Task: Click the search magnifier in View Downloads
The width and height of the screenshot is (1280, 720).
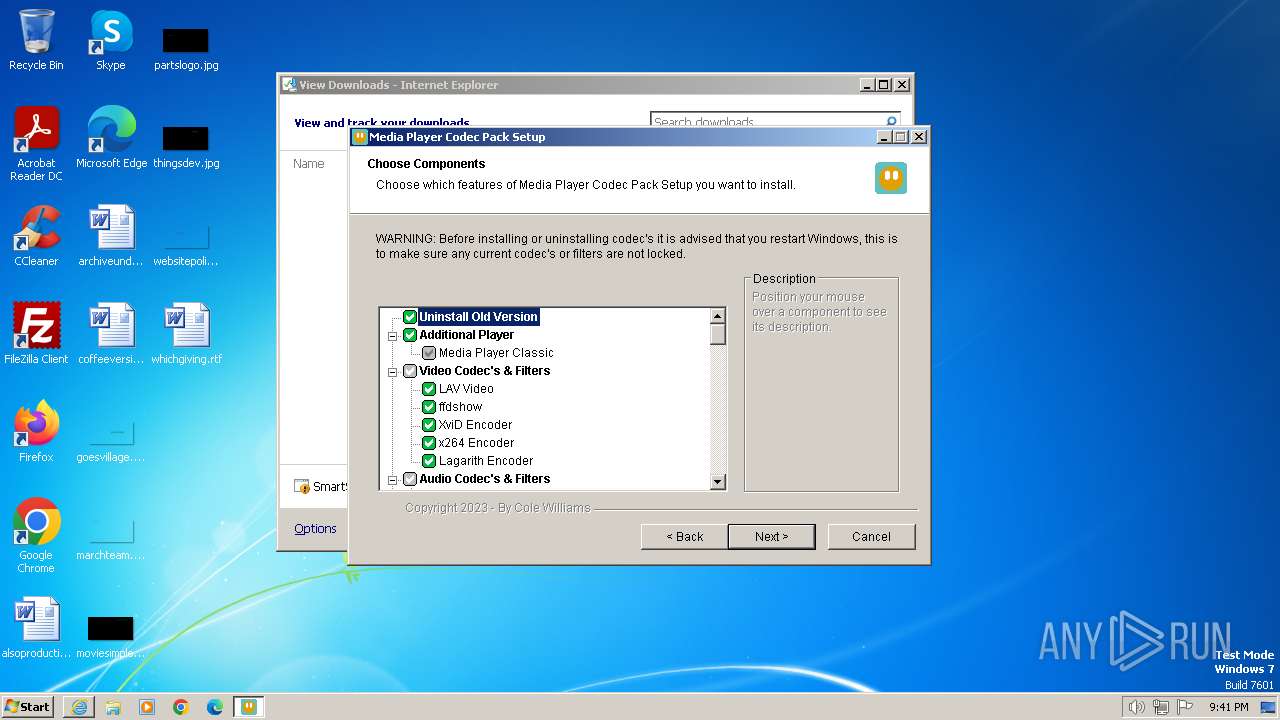Action: pyautogui.click(x=891, y=122)
